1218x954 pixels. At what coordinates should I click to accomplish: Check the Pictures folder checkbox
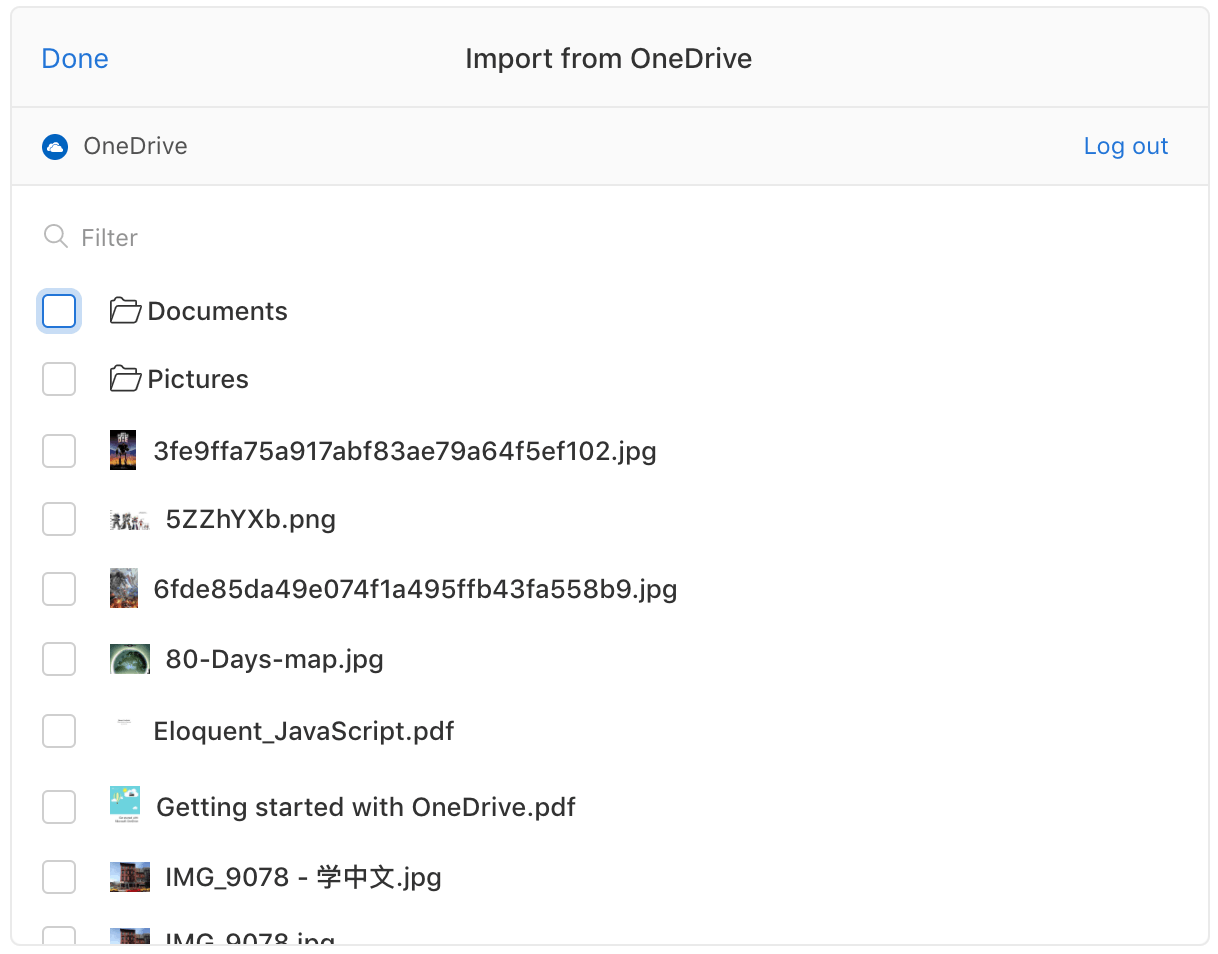pyautogui.click(x=59, y=379)
